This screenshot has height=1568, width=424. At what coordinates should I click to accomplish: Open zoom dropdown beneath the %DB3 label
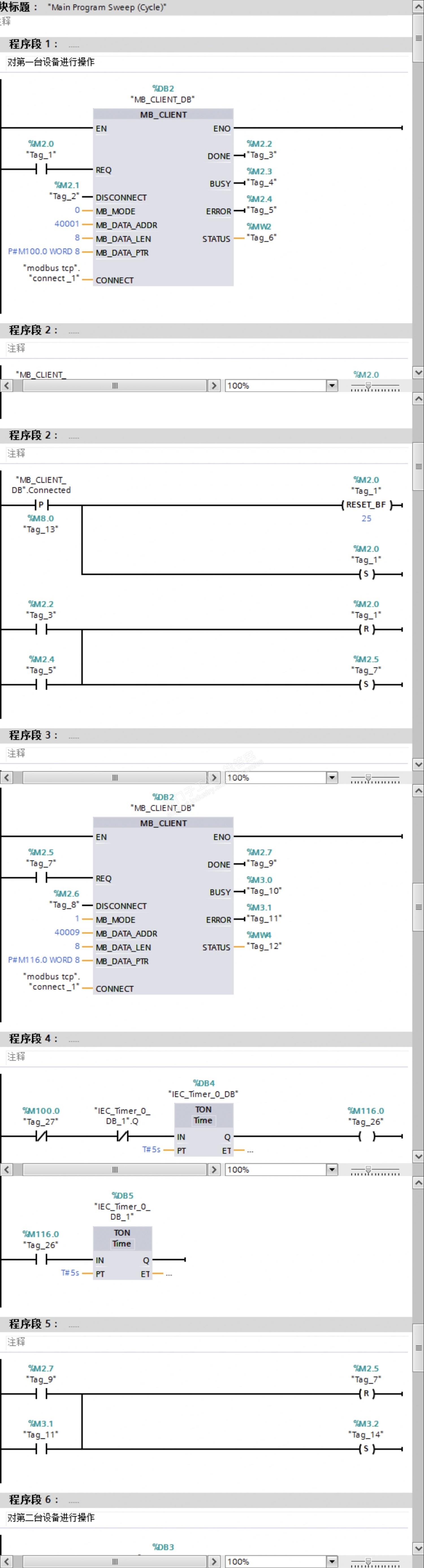tap(332, 1561)
